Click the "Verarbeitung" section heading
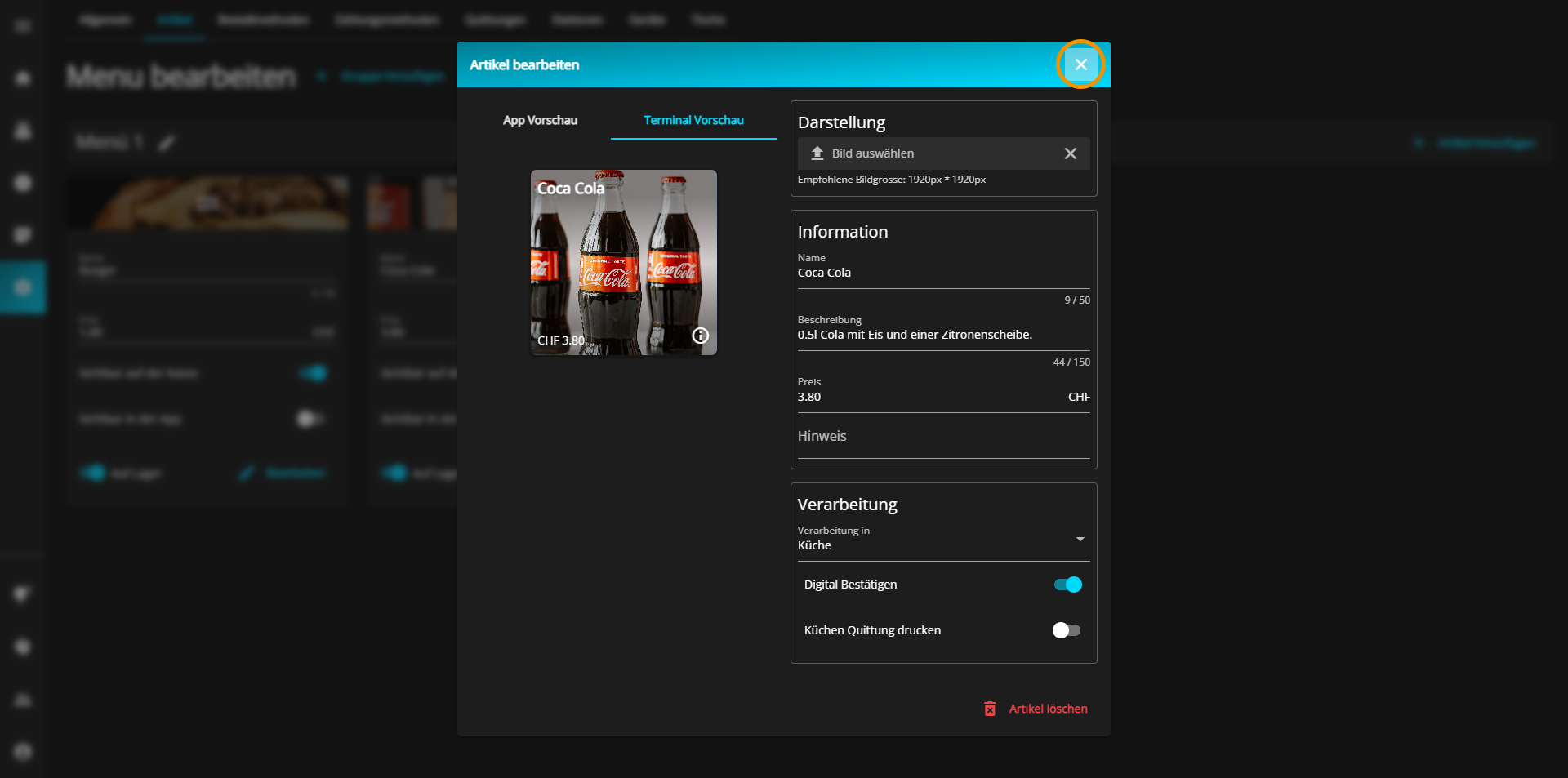Image resolution: width=1568 pixels, height=778 pixels. (x=848, y=505)
